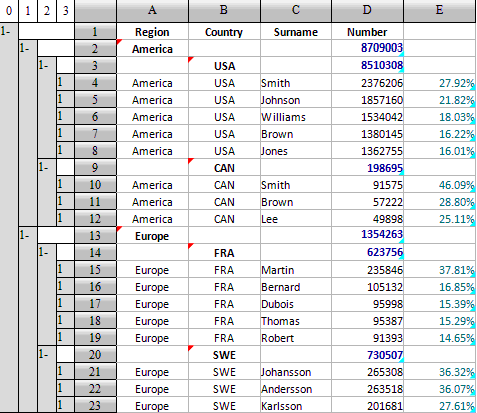This screenshot has height=413, width=477.
Task: Show outline level 3
Action: 65,11
